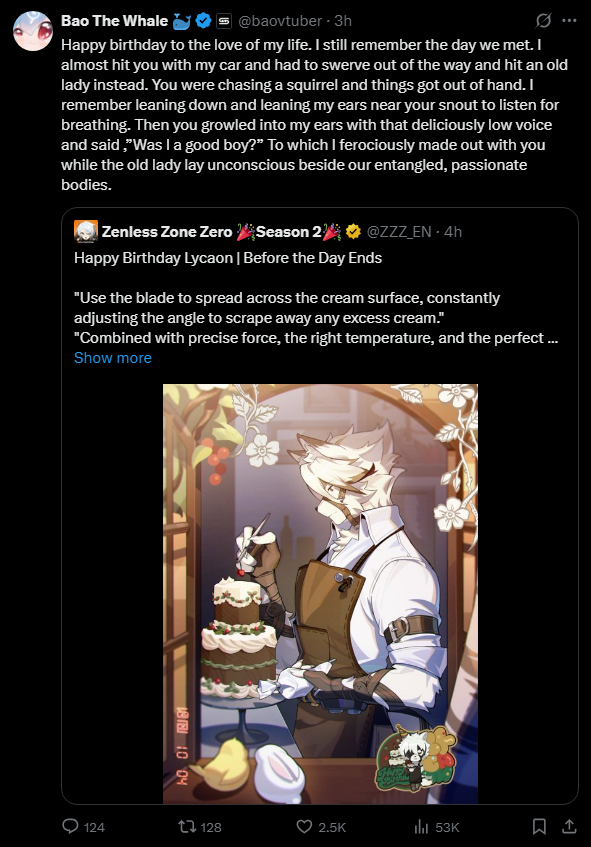The image size is (591, 847).
Task: View post analytics showing 53K views
Action: tap(436, 826)
